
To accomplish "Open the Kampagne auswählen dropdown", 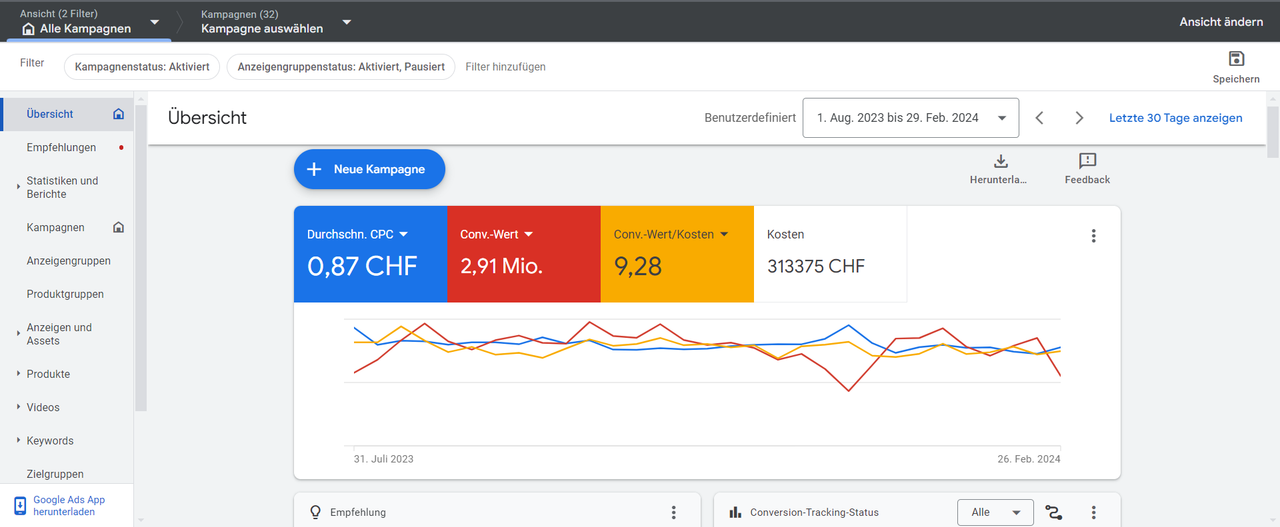I will [x=346, y=22].
